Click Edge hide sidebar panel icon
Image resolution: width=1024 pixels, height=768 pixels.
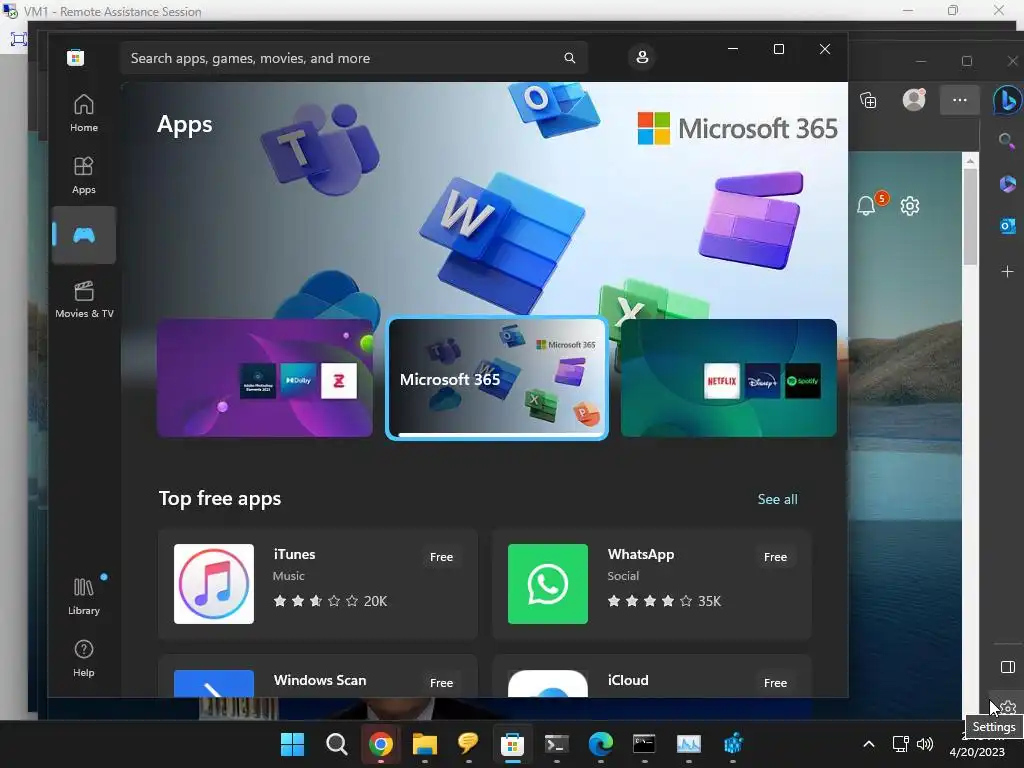(1008, 667)
